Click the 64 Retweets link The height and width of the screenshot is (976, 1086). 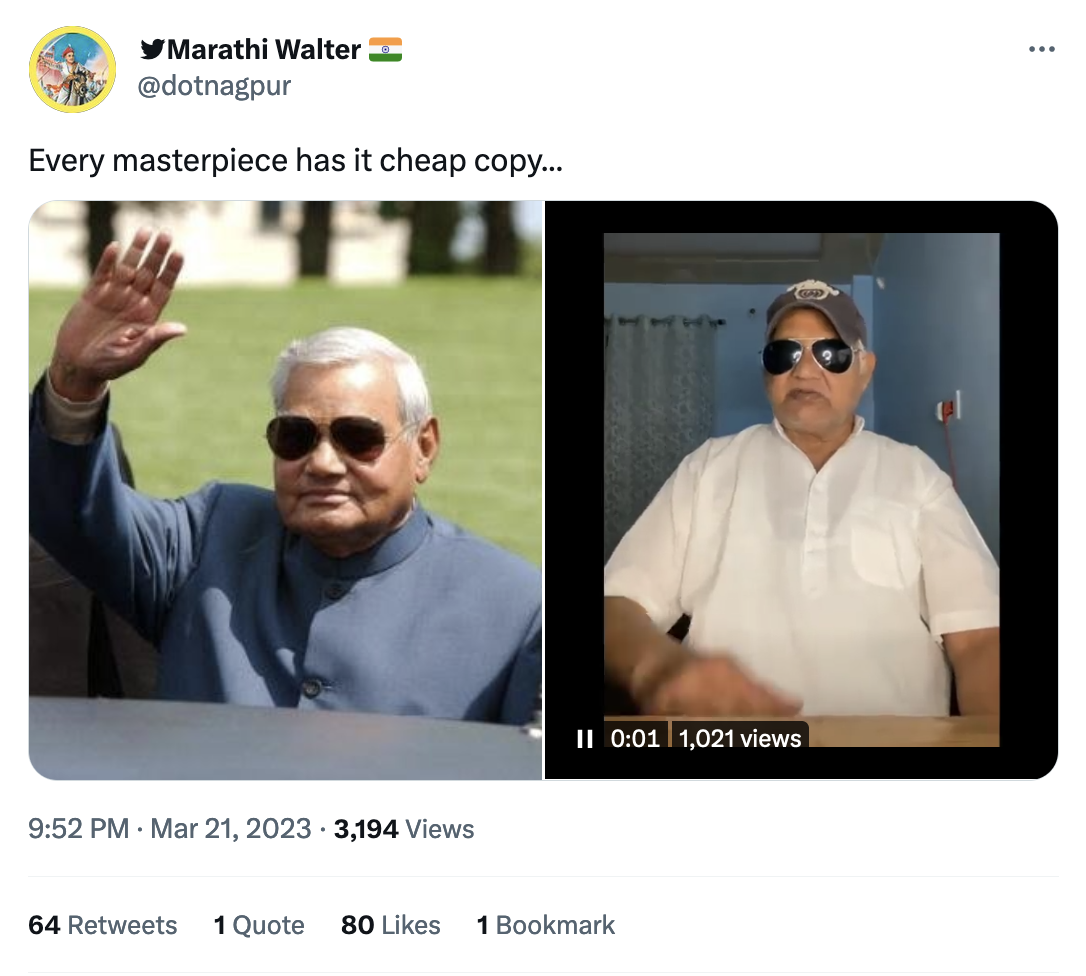click(103, 924)
